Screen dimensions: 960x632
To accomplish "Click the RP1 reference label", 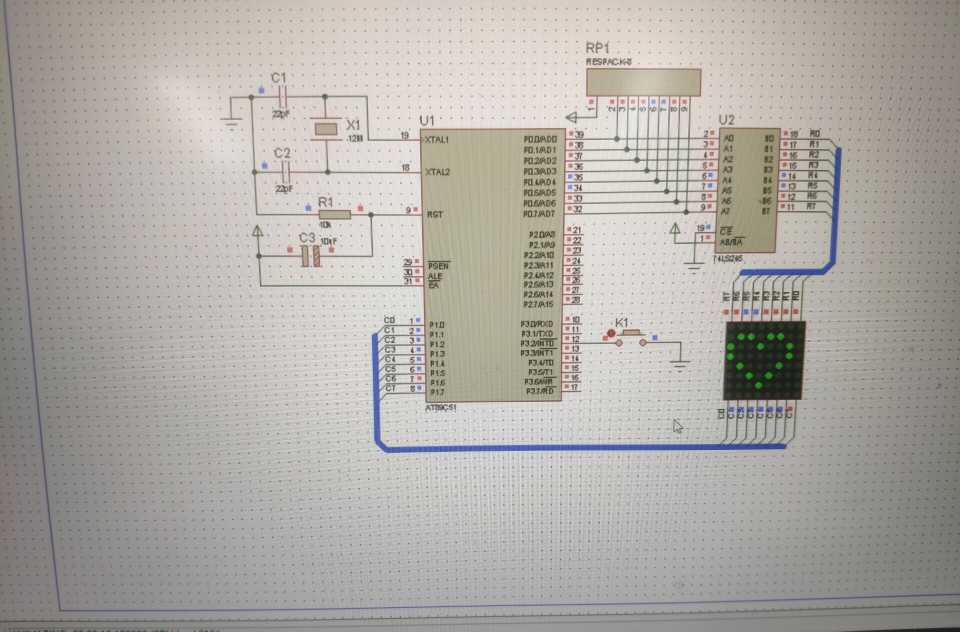I will (x=597, y=48).
